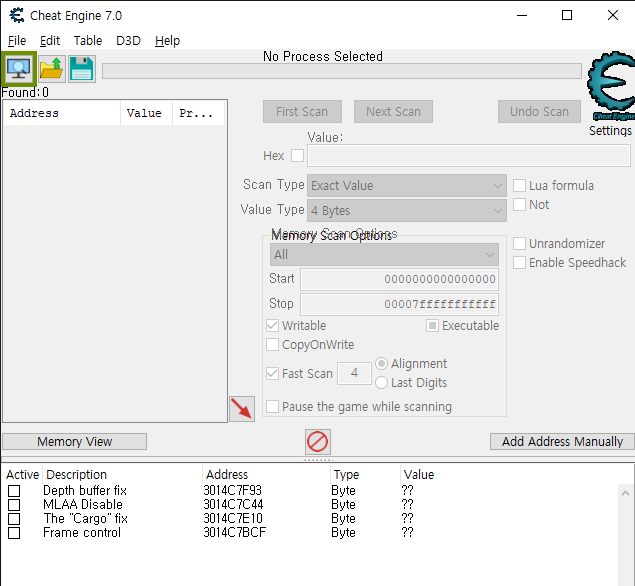Click the Fast Scan alignment value field

(354, 373)
